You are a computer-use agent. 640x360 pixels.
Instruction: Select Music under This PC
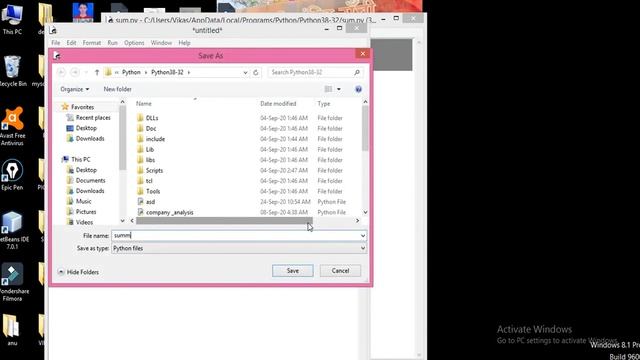pyautogui.click(x=83, y=201)
